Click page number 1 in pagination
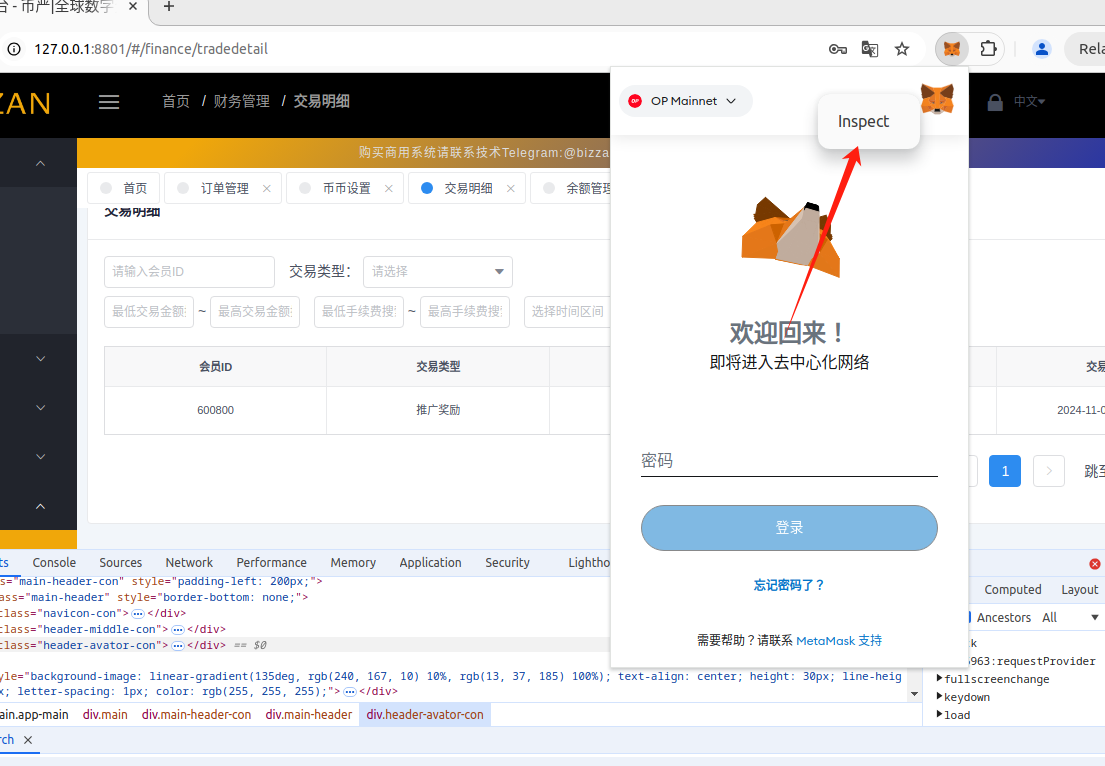The image size is (1105, 766). point(1005,471)
